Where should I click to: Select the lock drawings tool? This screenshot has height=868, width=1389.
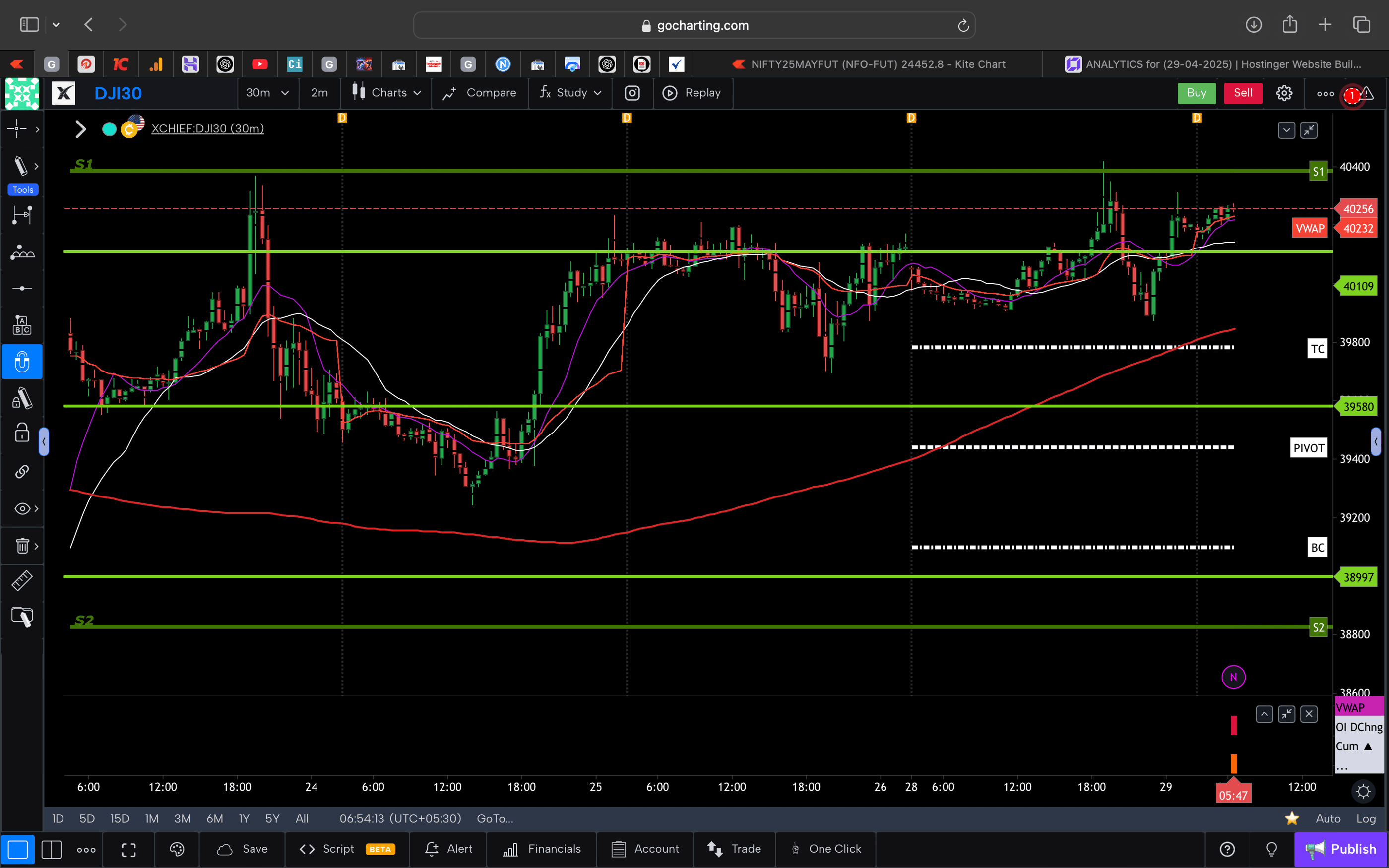click(21, 433)
